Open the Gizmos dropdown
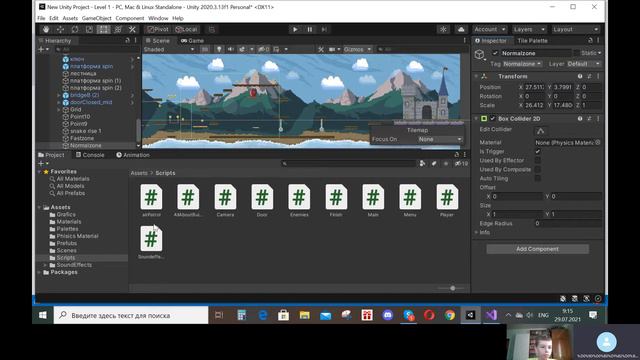This screenshot has height=360, width=640. click(x=358, y=49)
